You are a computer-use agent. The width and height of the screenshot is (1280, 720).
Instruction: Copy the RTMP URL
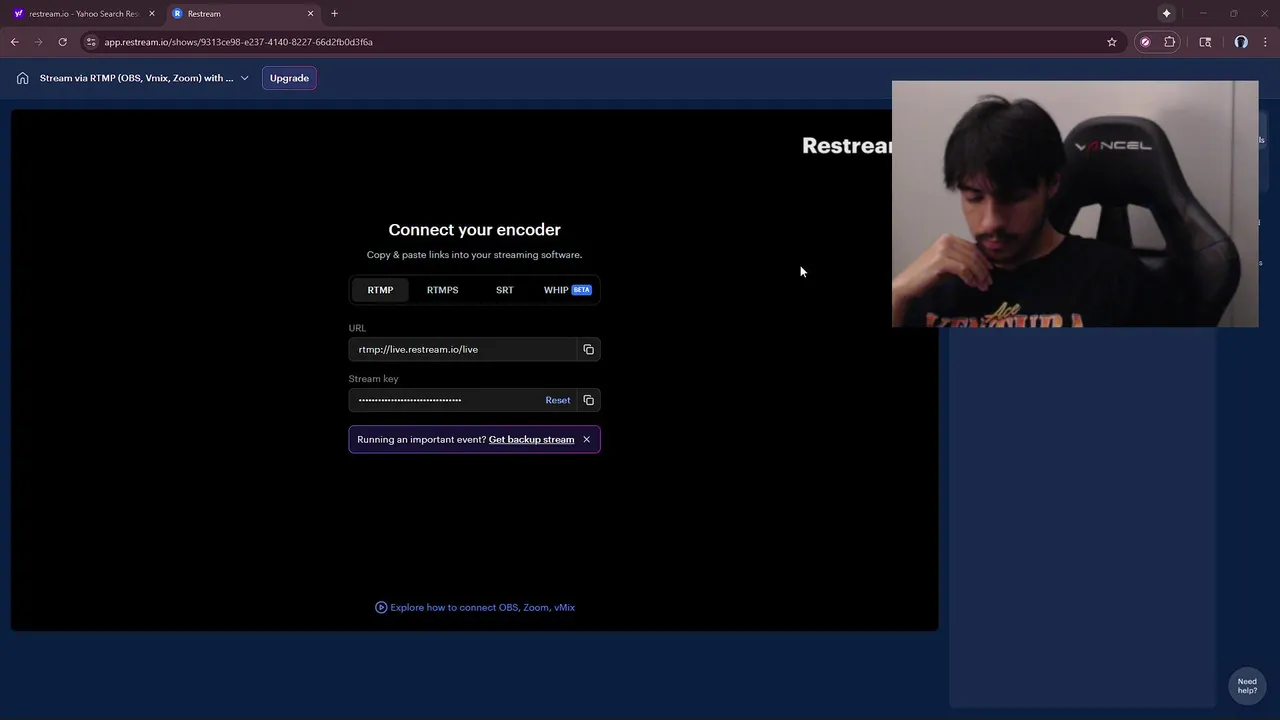588,349
